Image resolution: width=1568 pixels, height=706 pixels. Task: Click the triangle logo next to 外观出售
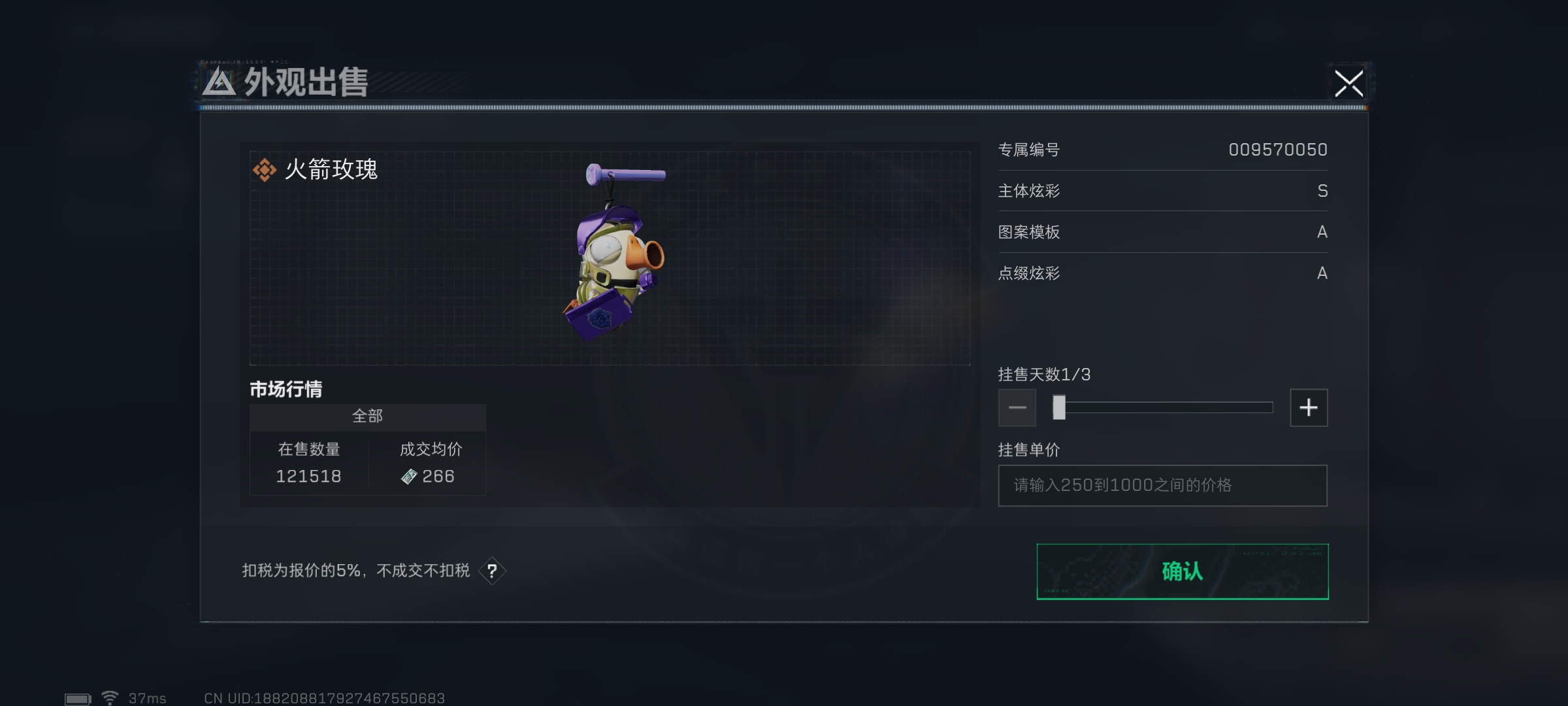(x=219, y=82)
